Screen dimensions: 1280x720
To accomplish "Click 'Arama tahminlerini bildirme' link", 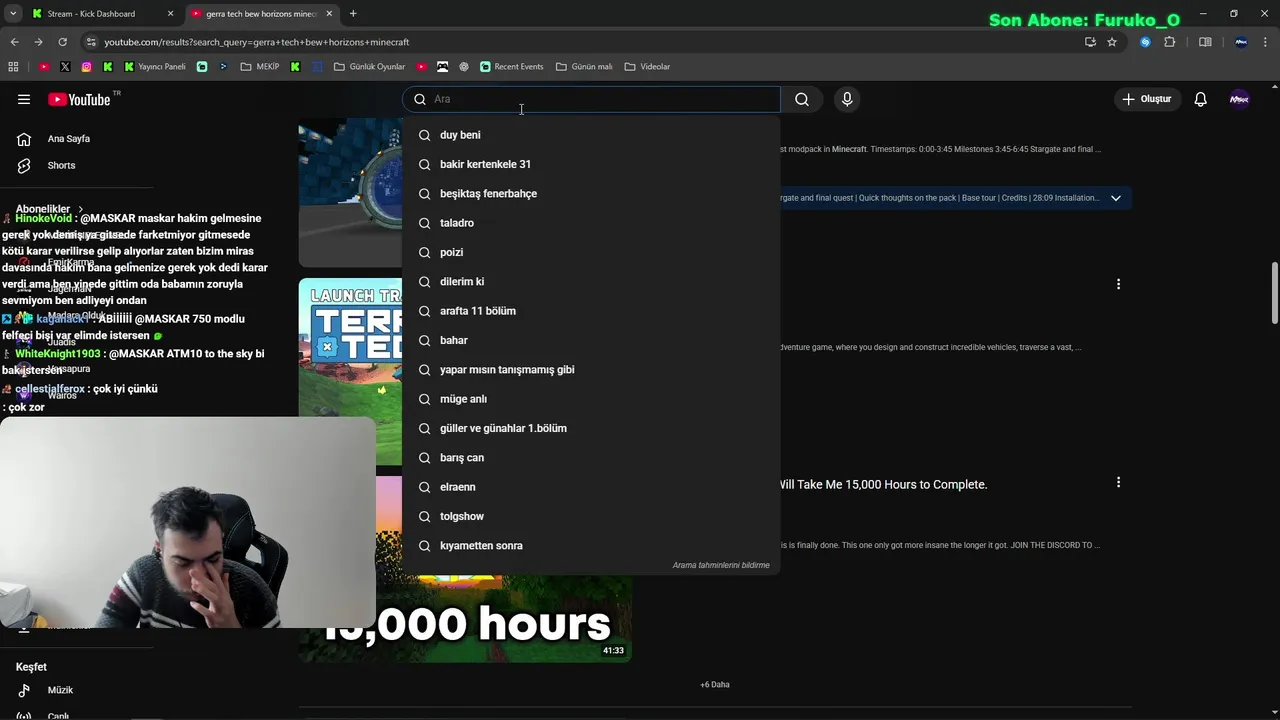I will pos(720,565).
